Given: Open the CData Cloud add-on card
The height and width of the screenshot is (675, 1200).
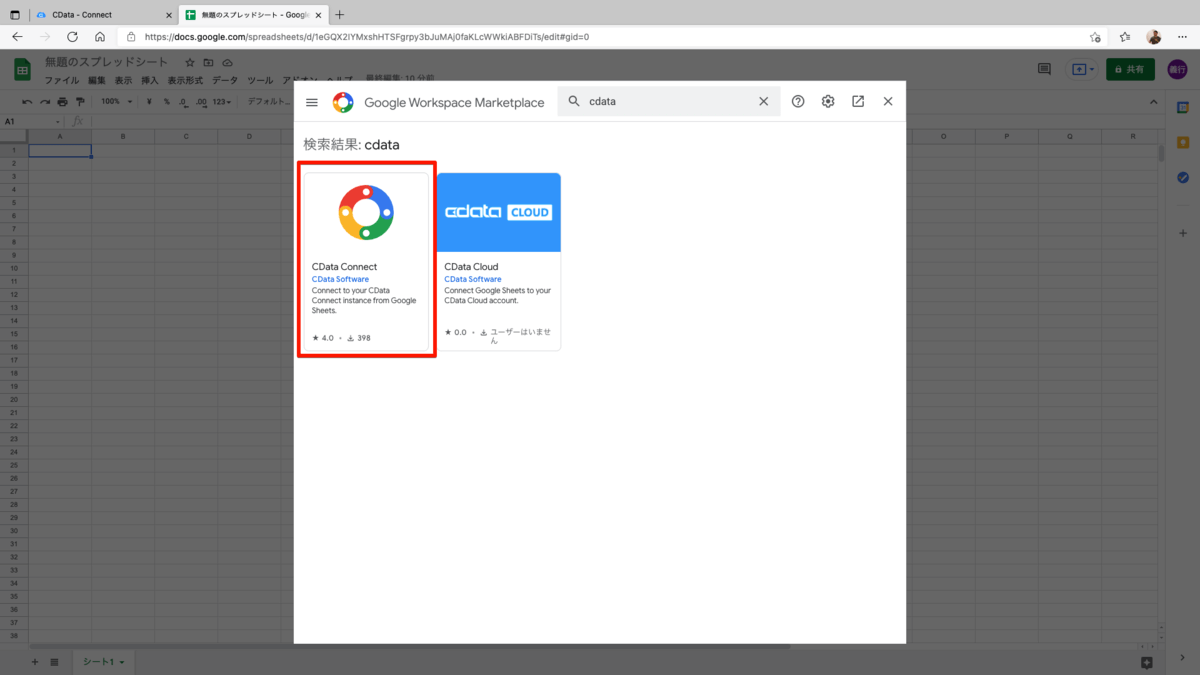Looking at the screenshot, I should 499,261.
